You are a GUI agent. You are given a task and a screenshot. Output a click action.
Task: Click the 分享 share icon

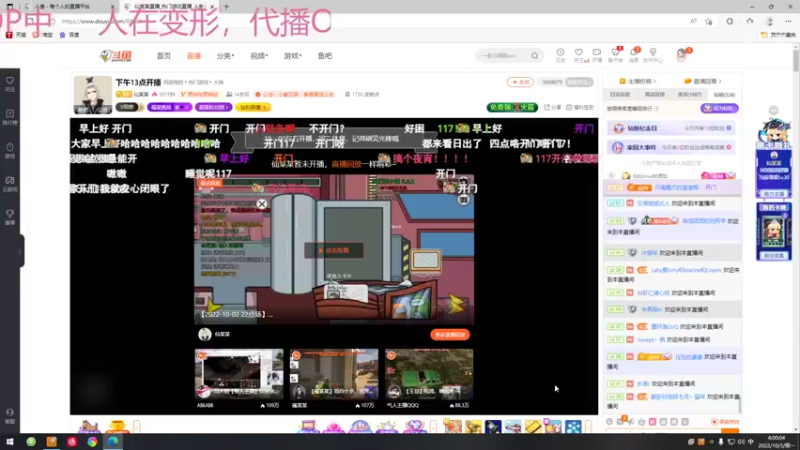[553, 107]
